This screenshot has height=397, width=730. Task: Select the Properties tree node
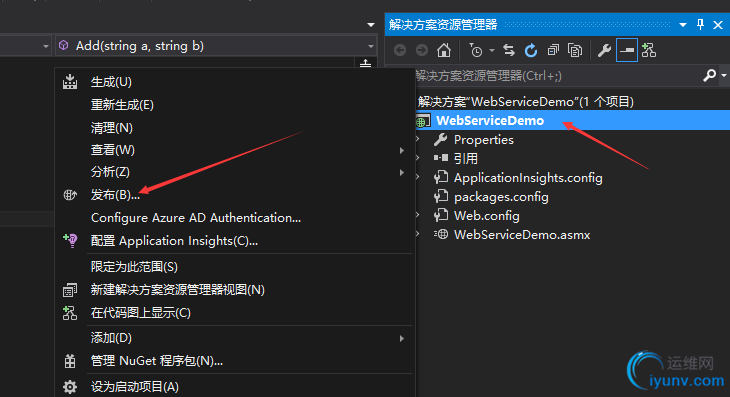[484, 140]
